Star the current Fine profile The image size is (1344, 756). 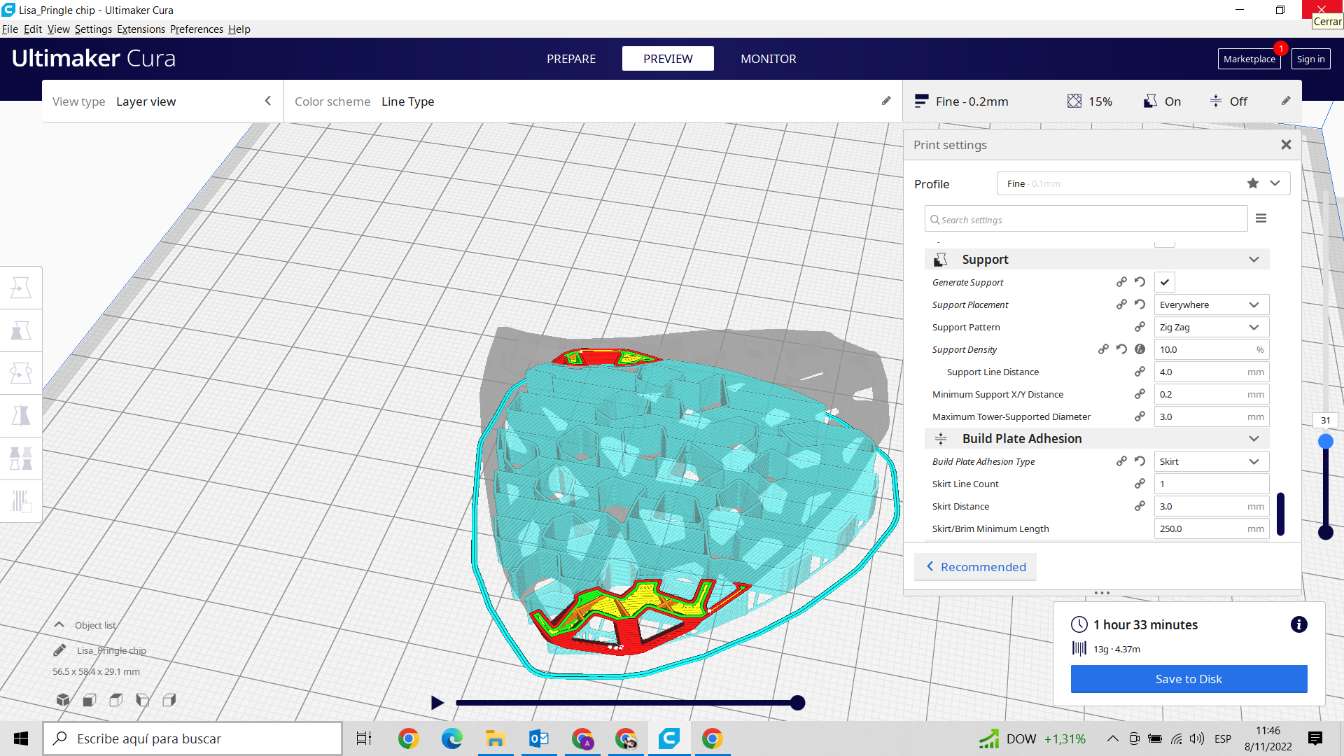[x=1253, y=183]
